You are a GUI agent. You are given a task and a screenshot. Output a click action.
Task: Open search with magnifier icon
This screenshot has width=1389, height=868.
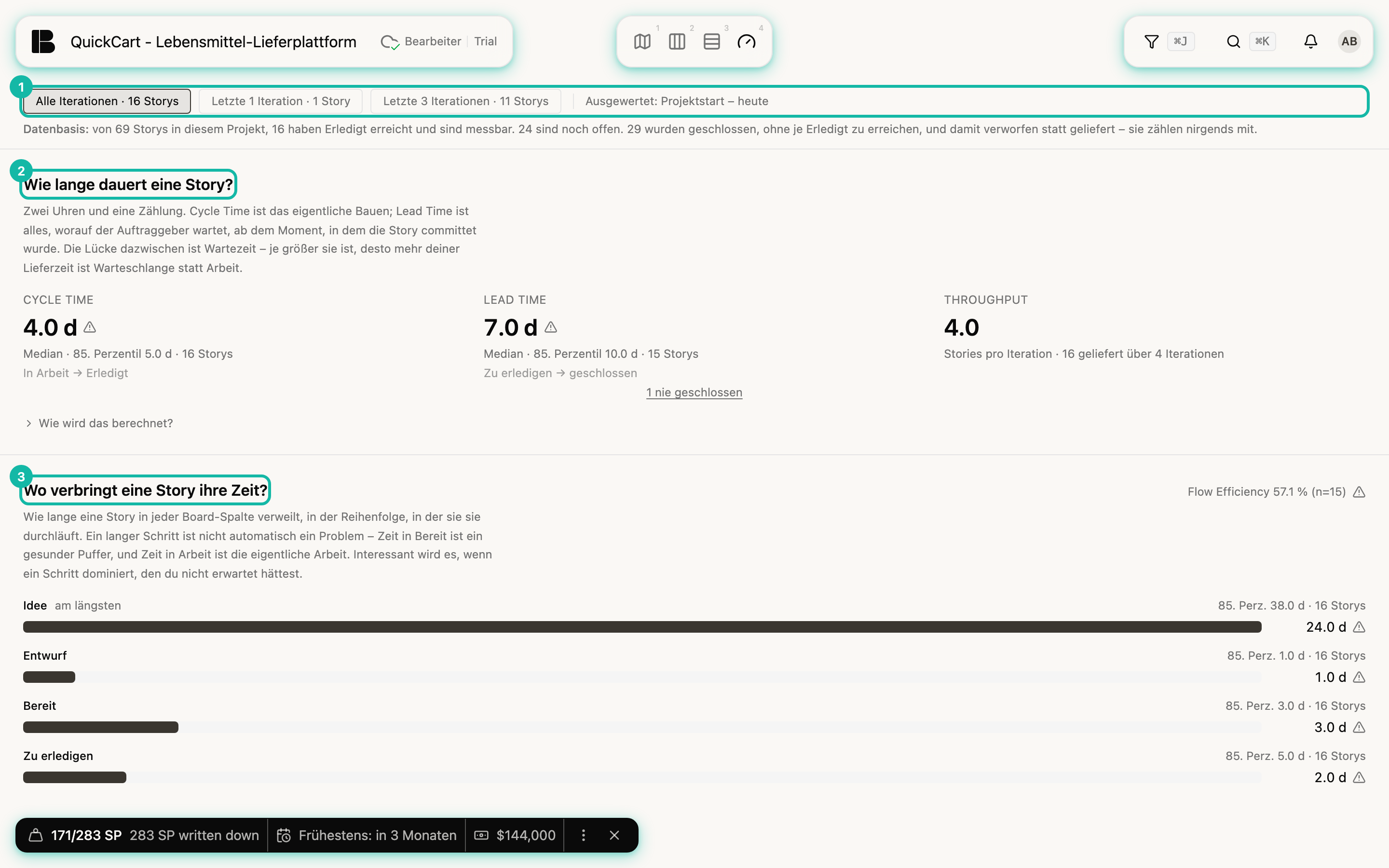1233,41
